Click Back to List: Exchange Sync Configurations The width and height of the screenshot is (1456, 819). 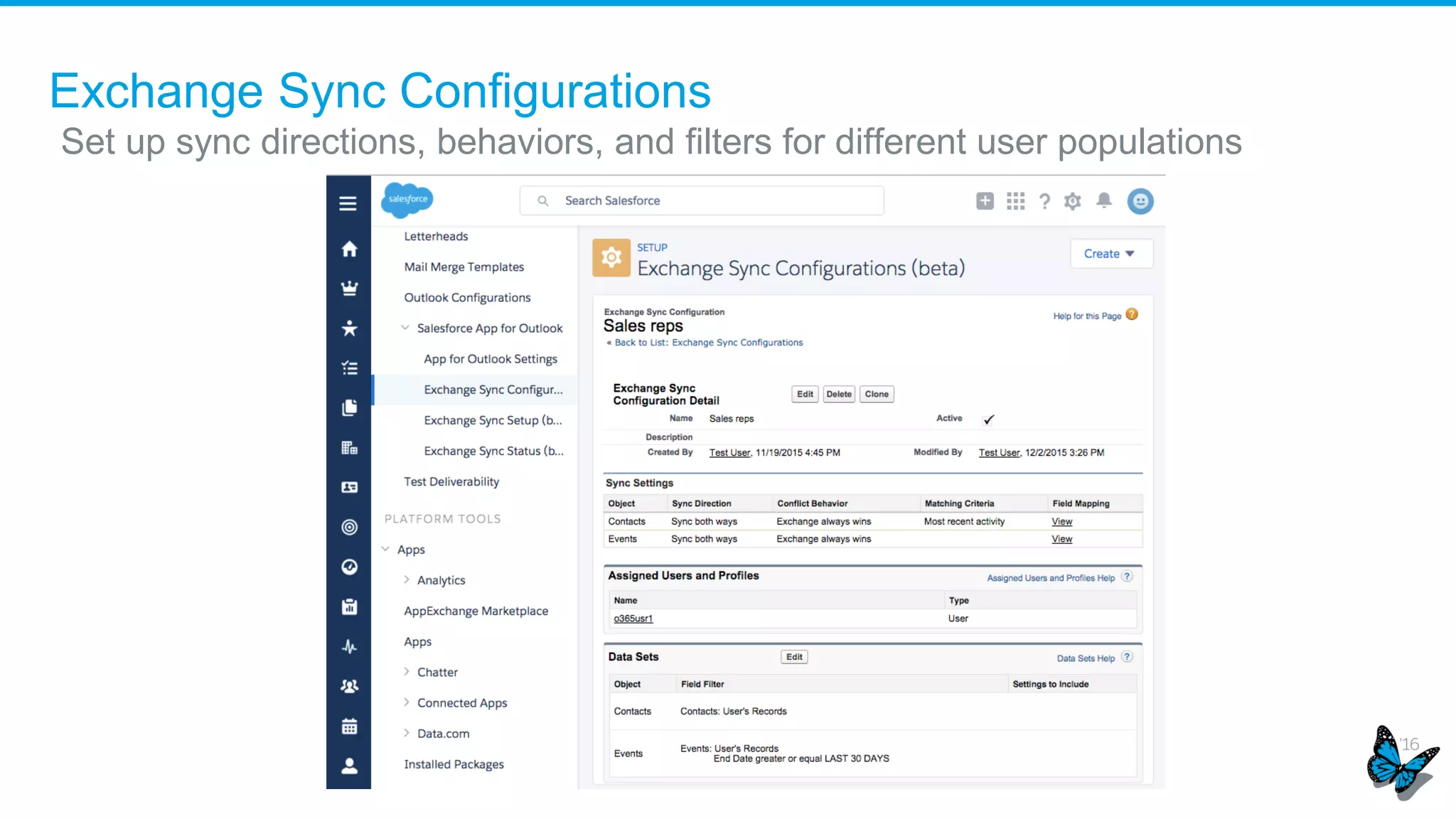(709, 343)
